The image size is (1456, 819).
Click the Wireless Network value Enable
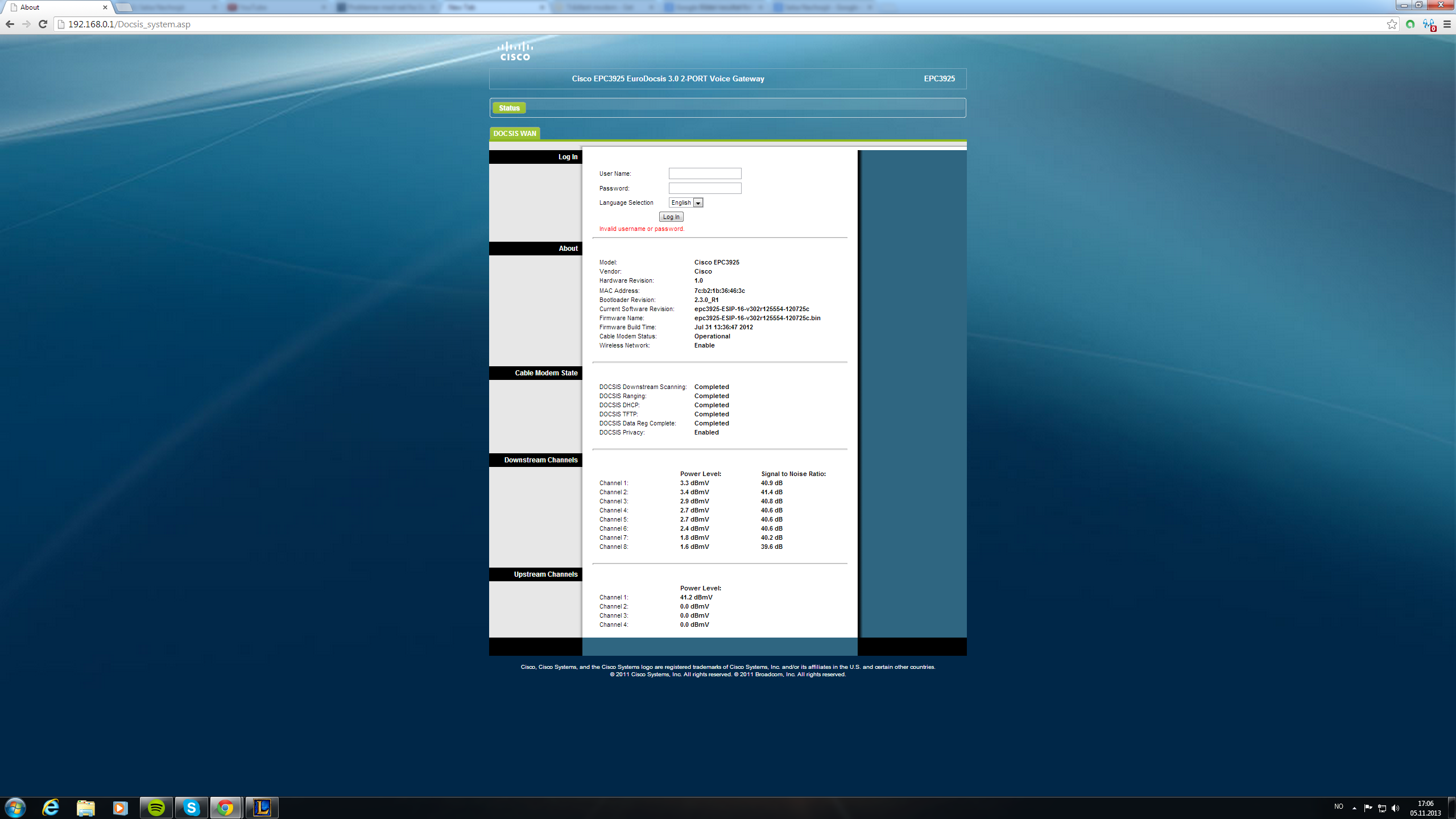click(704, 345)
